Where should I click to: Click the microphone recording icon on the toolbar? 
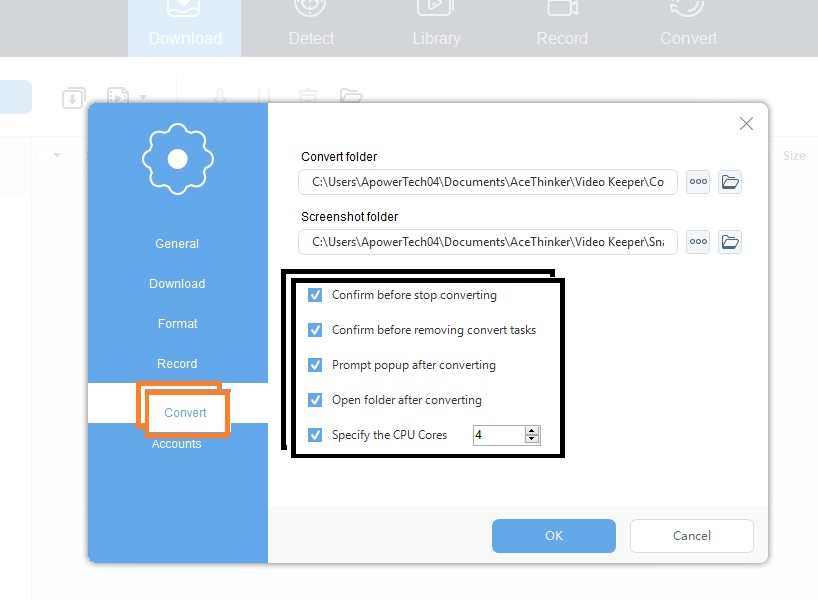point(221,96)
